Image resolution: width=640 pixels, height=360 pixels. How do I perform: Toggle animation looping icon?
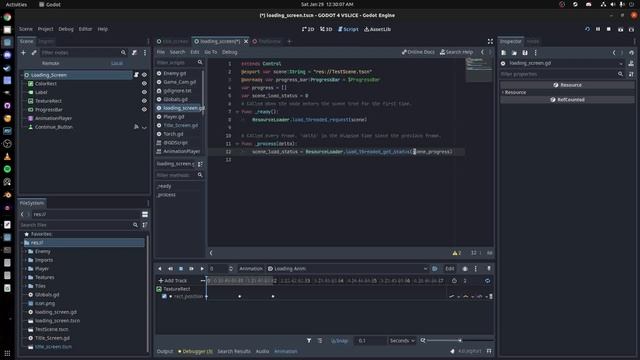point(487,281)
